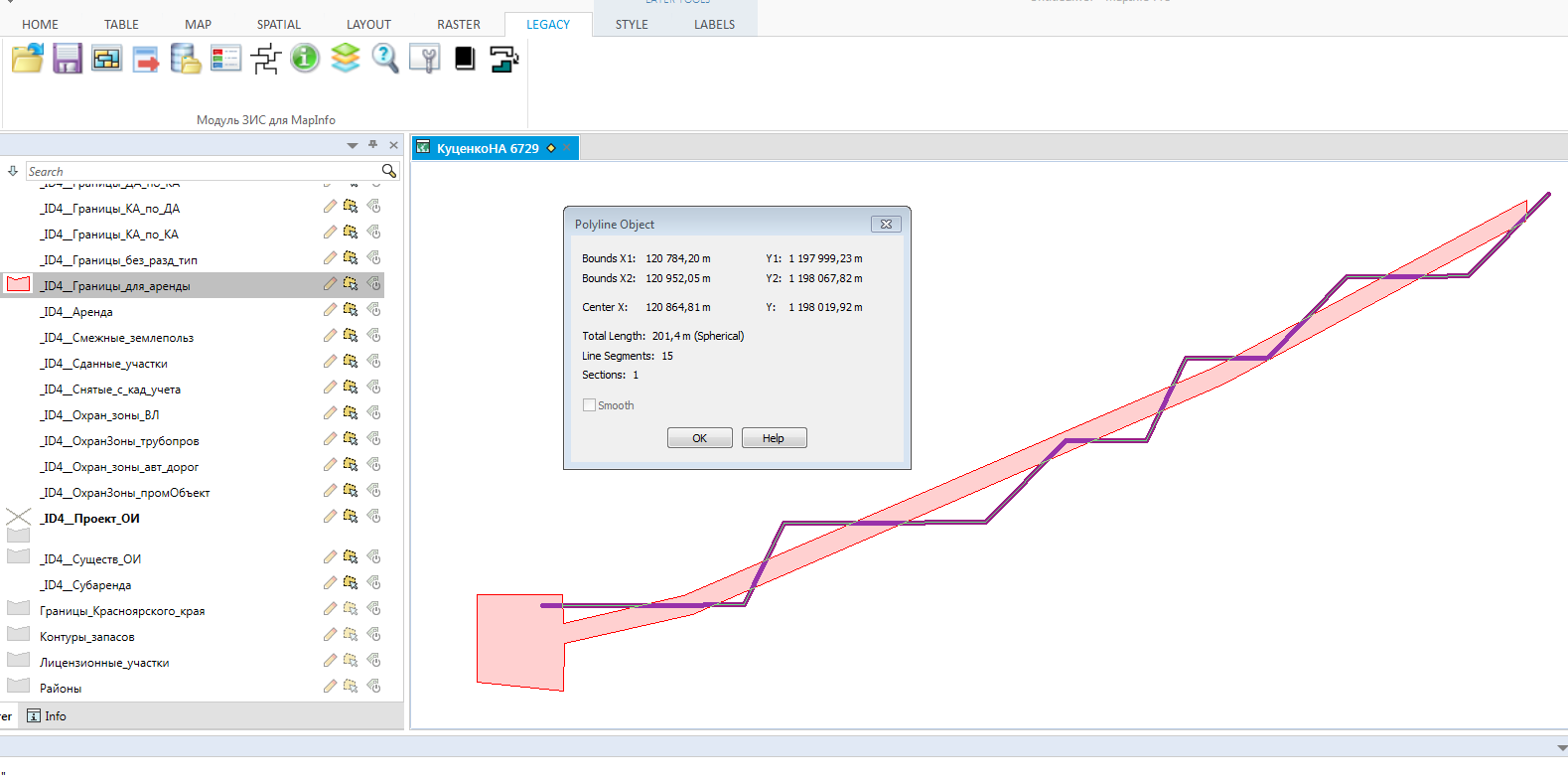Click the window with wrench settings icon

point(425,59)
